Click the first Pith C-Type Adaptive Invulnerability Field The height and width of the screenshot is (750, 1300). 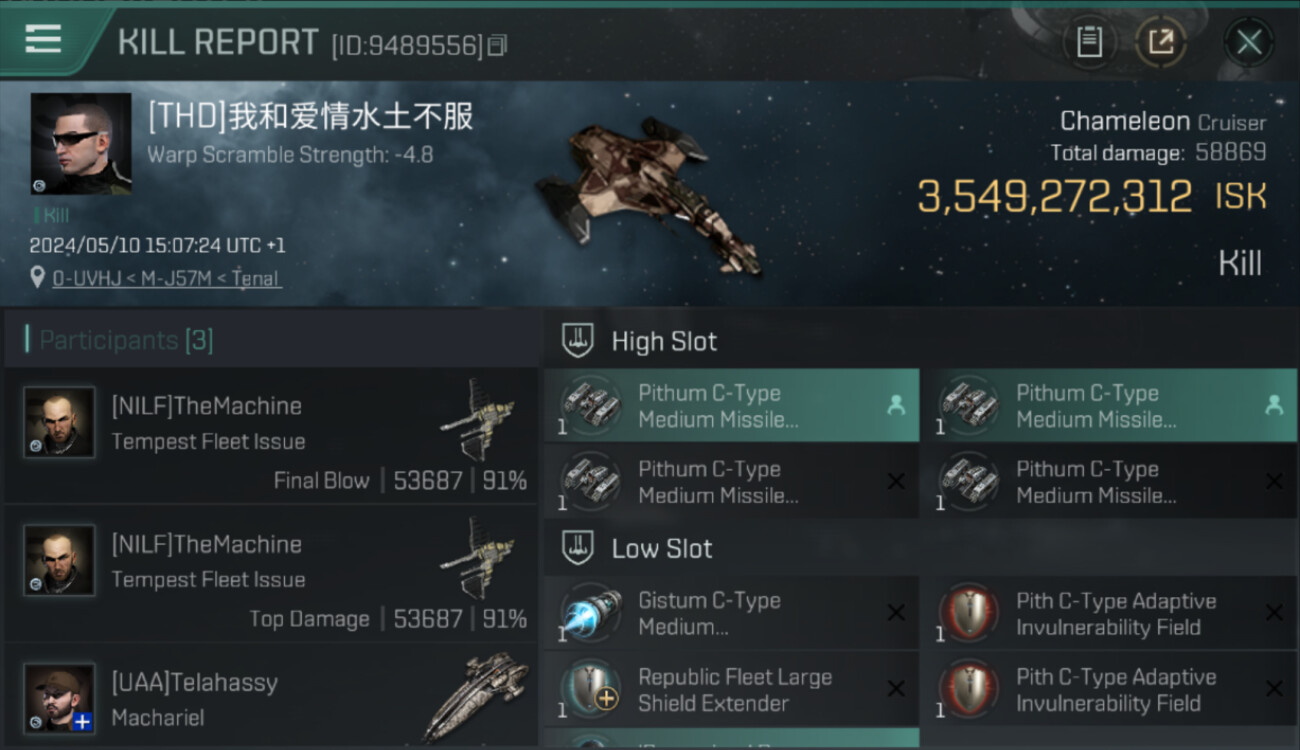point(1108,613)
